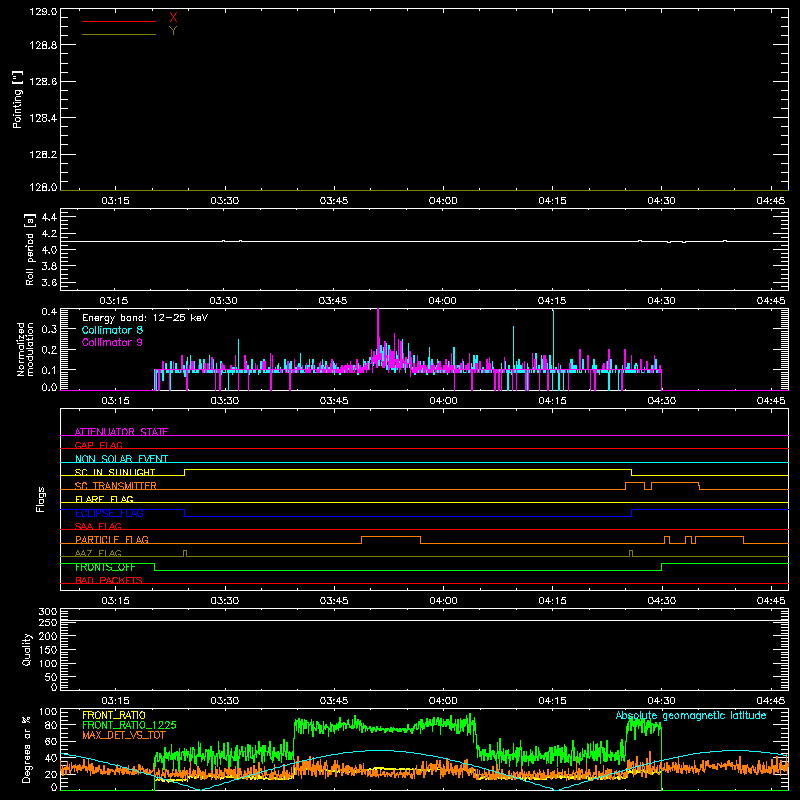Select the 'FLARE_FLAG' flag label

pyautogui.click(x=104, y=499)
